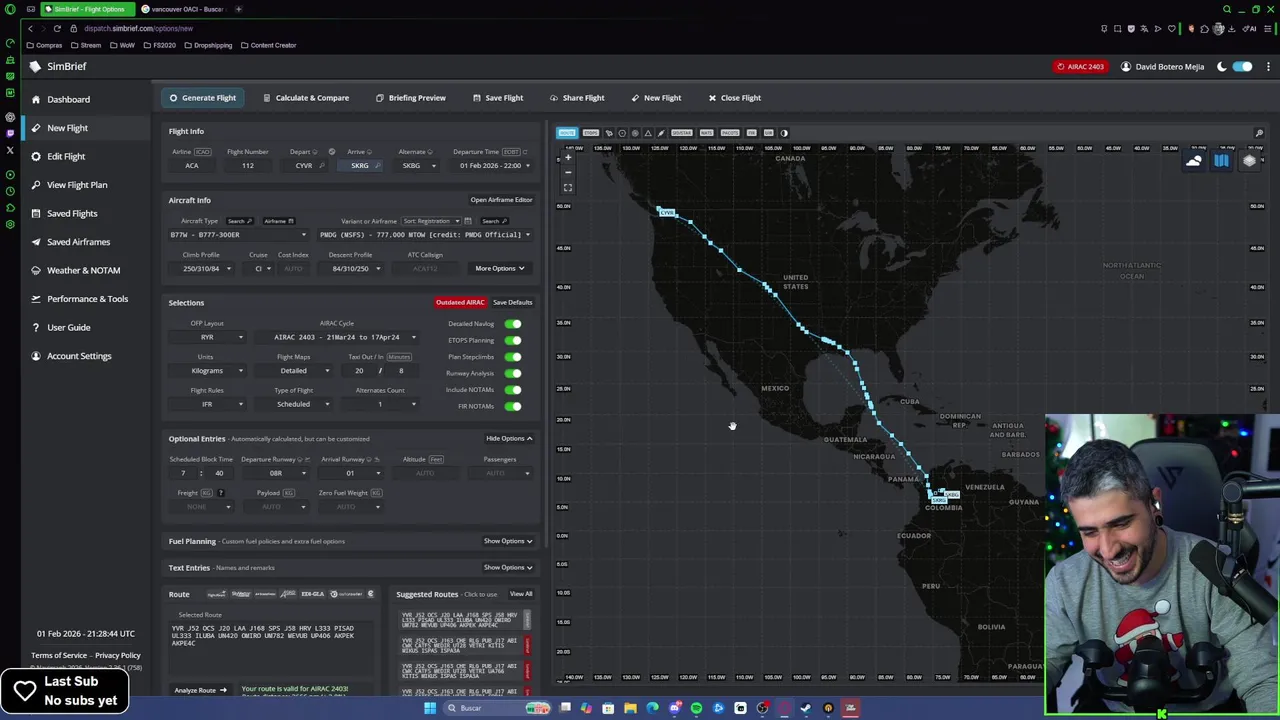The height and width of the screenshot is (720, 1280).
Task: Collapse Optional Entries with Hide Options
Action: tap(509, 438)
